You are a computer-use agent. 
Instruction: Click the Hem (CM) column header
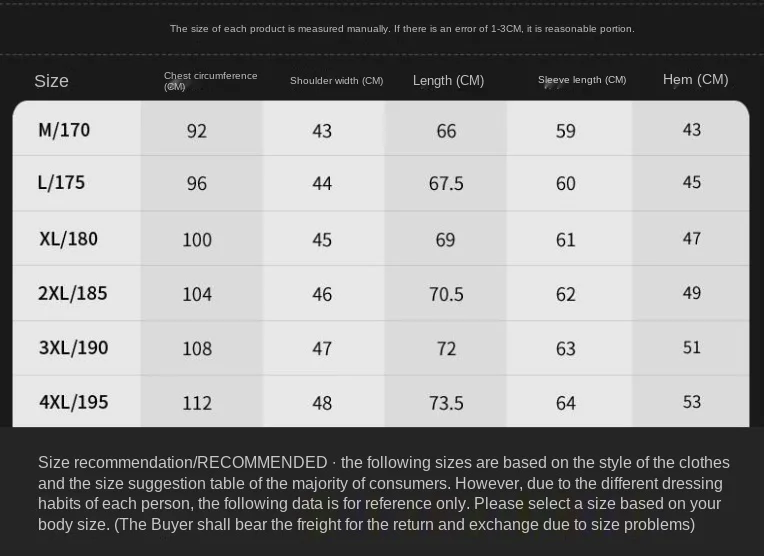coord(695,79)
